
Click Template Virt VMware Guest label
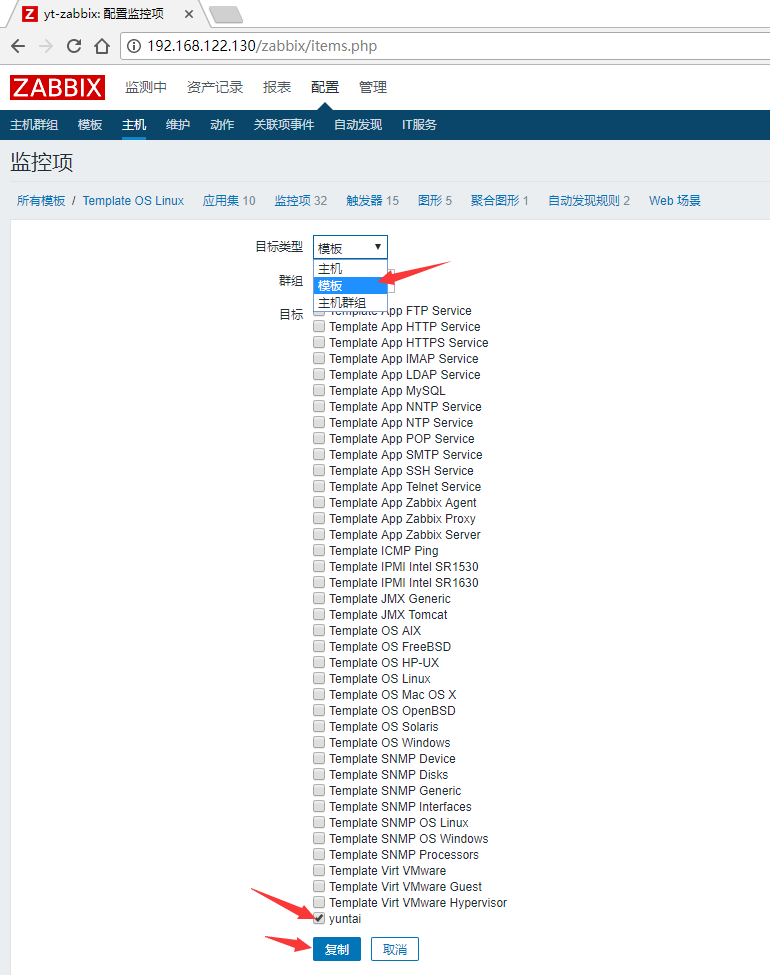406,887
